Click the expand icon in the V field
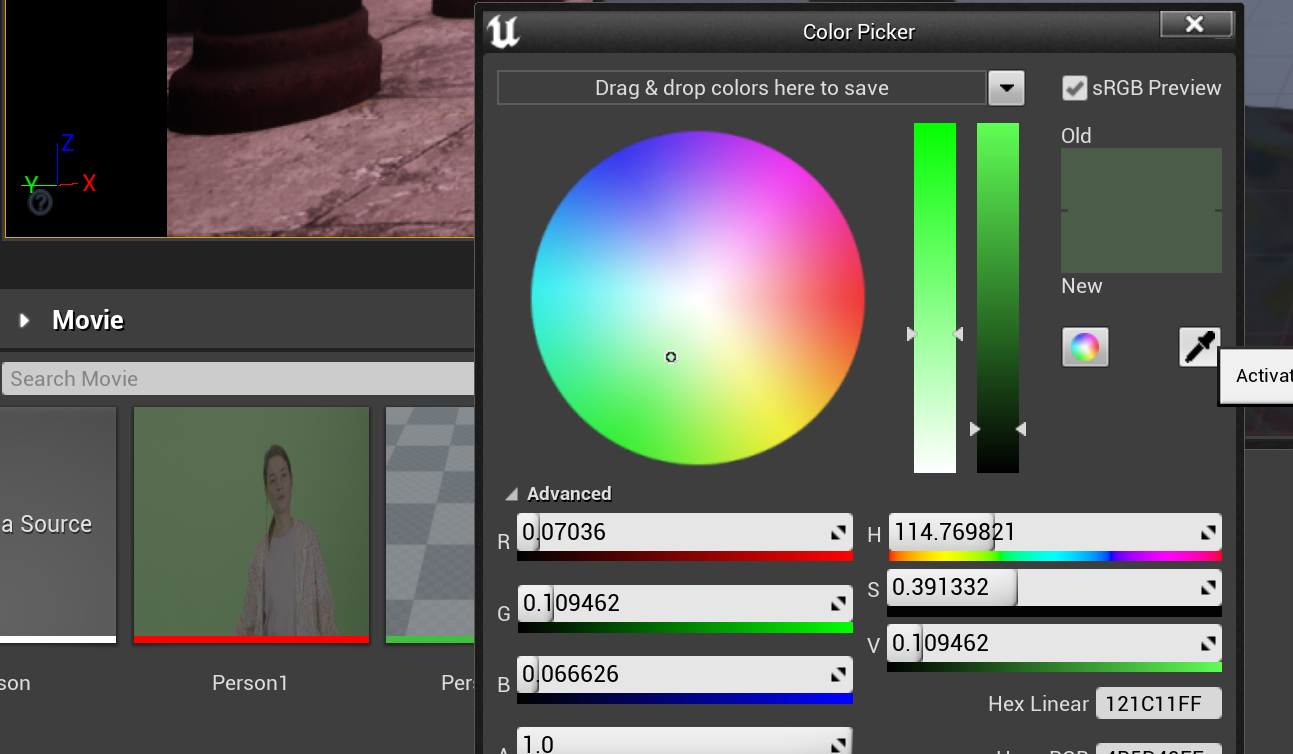This screenshot has height=754, width=1293. [1208, 643]
